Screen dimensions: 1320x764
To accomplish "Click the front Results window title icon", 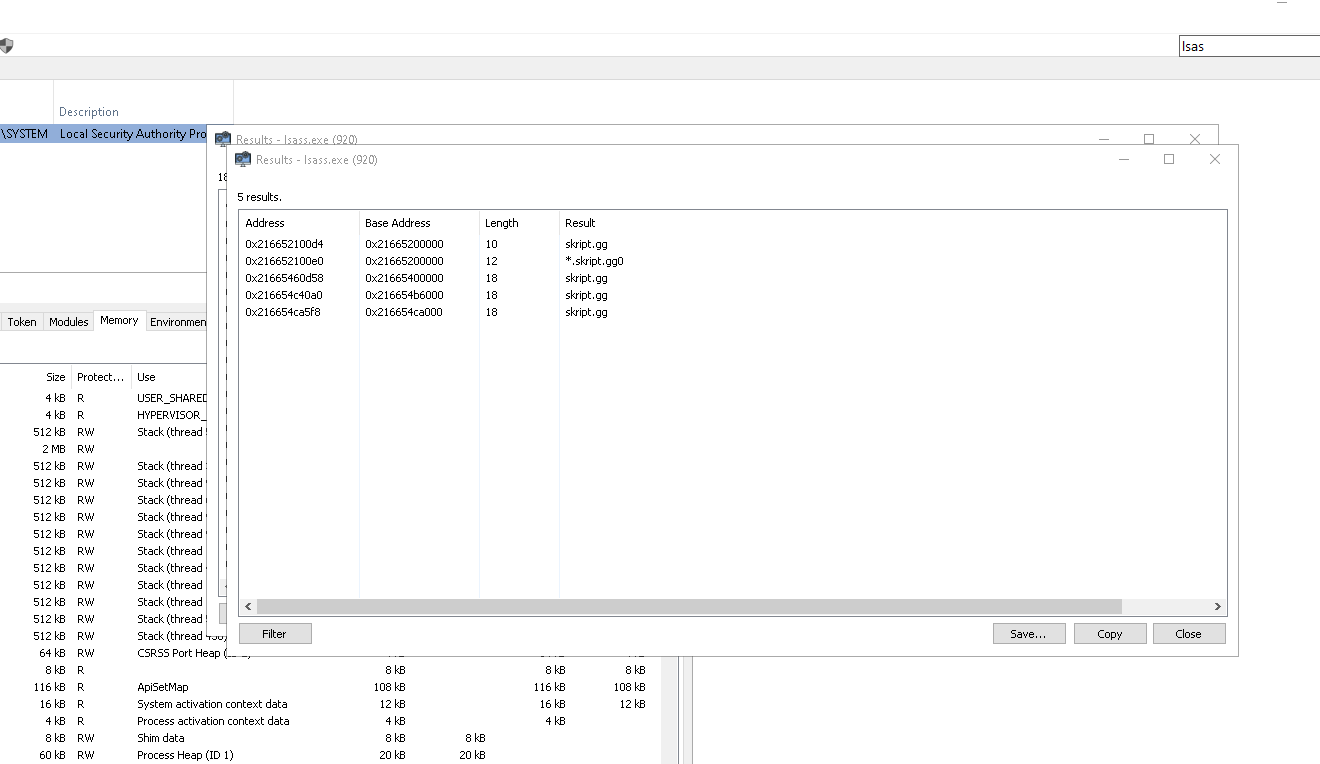I will coord(243,159).
